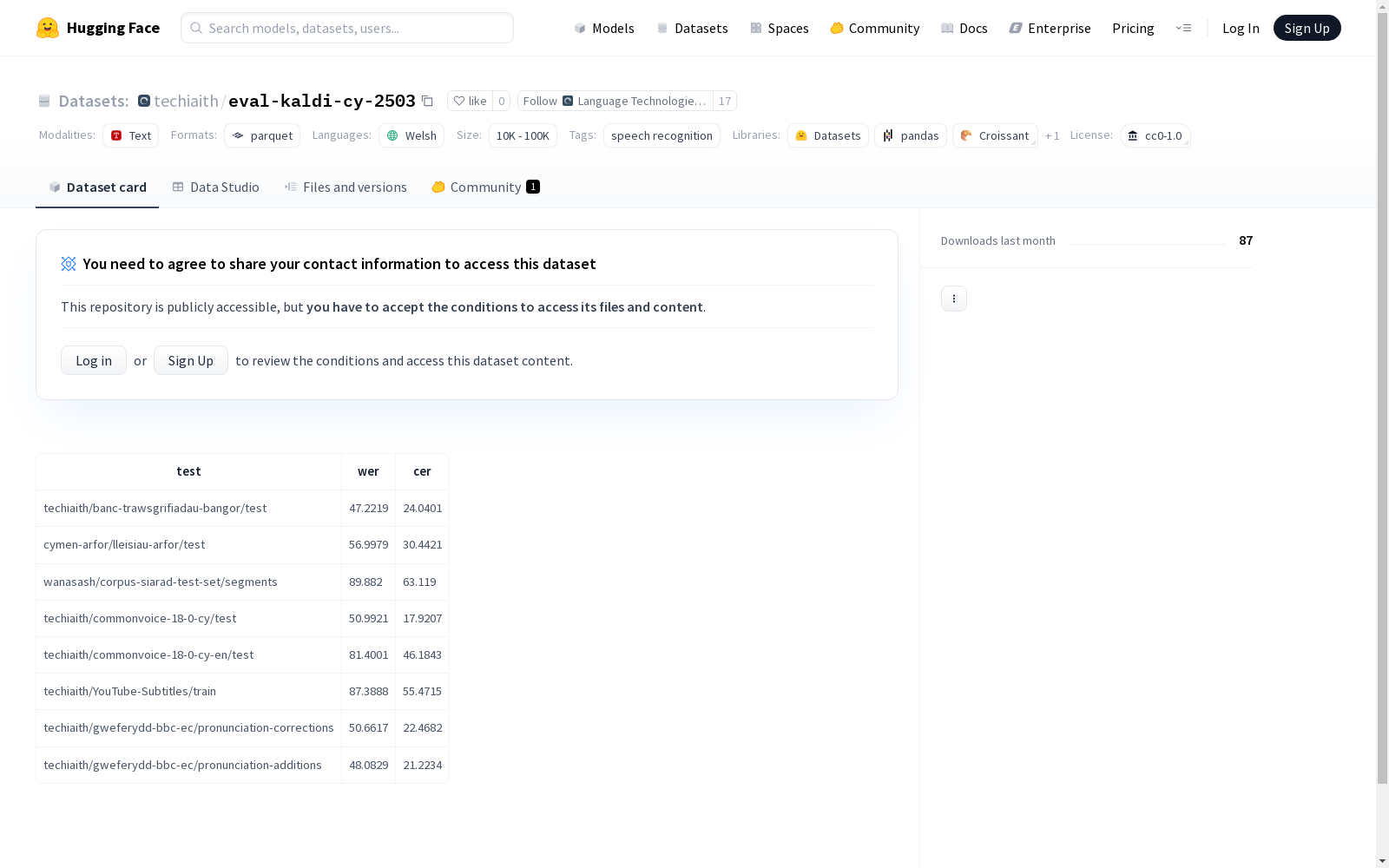Click the test column header

point(188,471)
